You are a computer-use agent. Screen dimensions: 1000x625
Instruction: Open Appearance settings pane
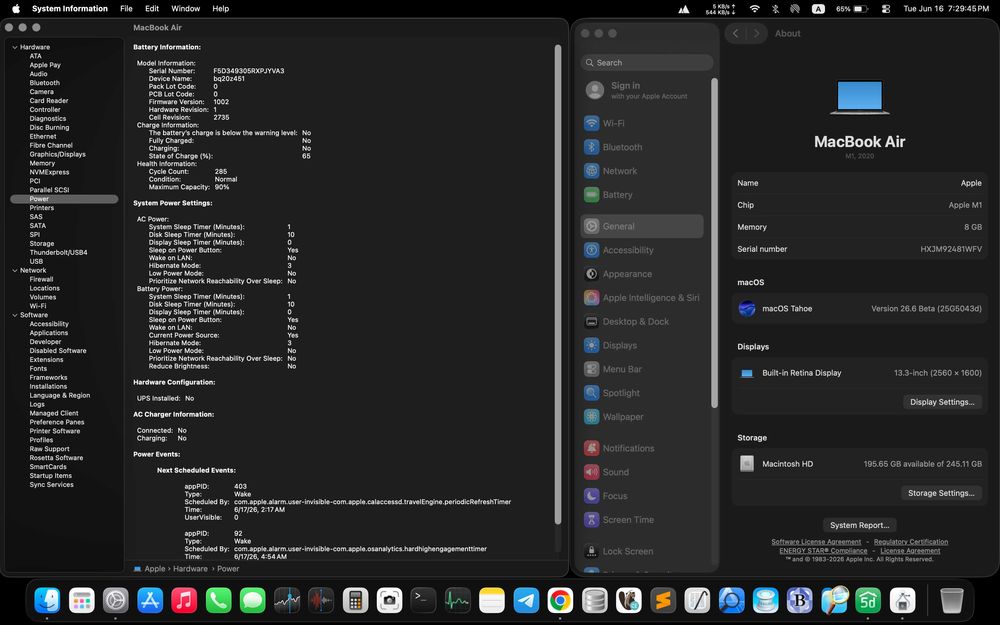[642, 274]
